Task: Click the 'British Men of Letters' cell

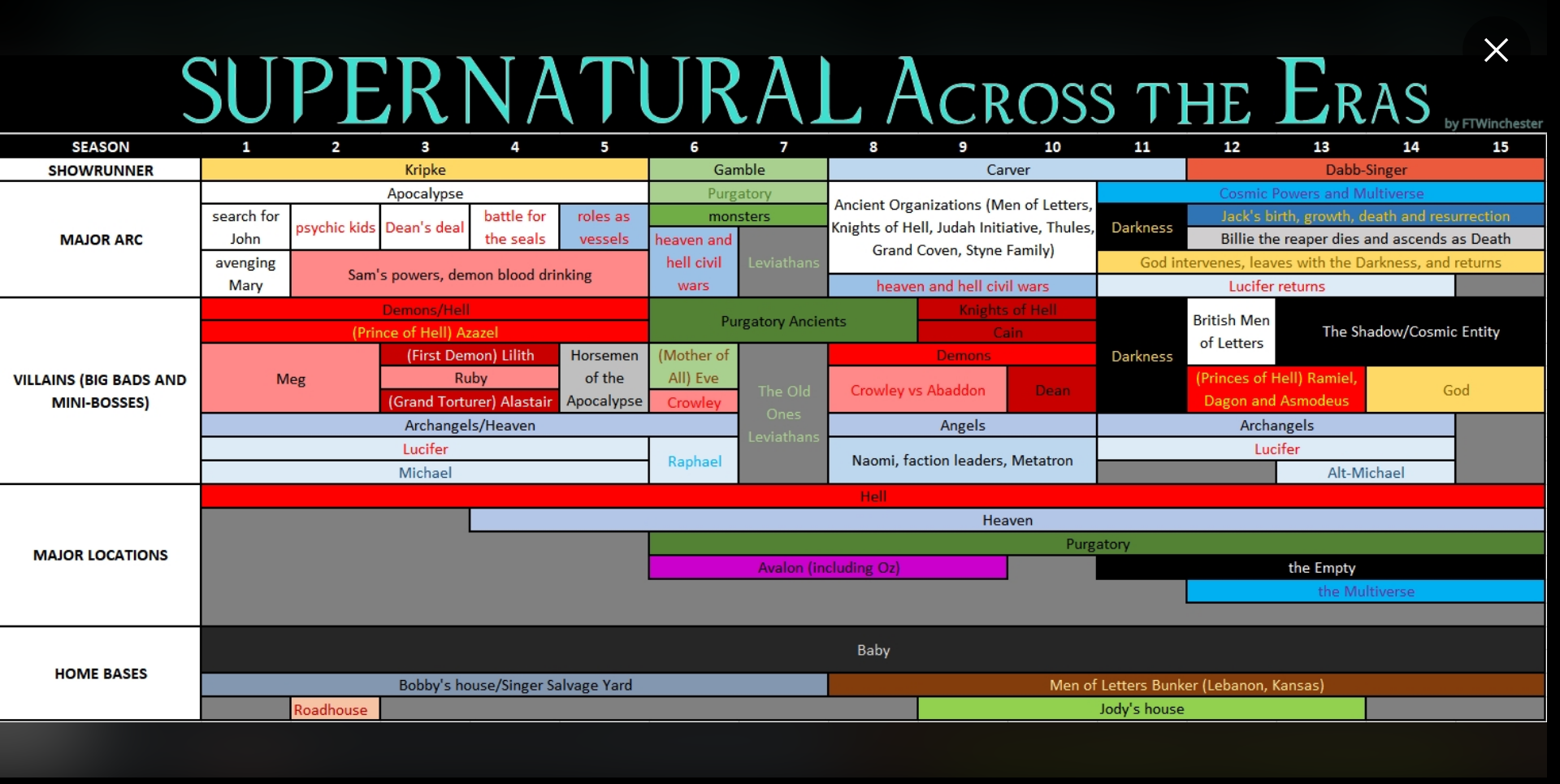Action: click(1231, 331)
